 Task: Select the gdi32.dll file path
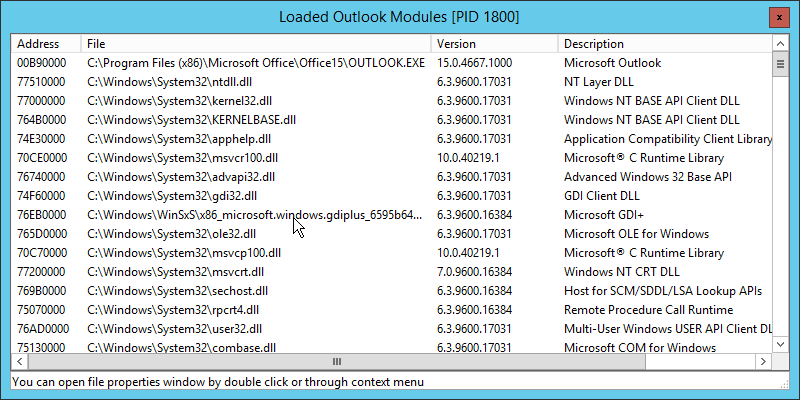172,196
